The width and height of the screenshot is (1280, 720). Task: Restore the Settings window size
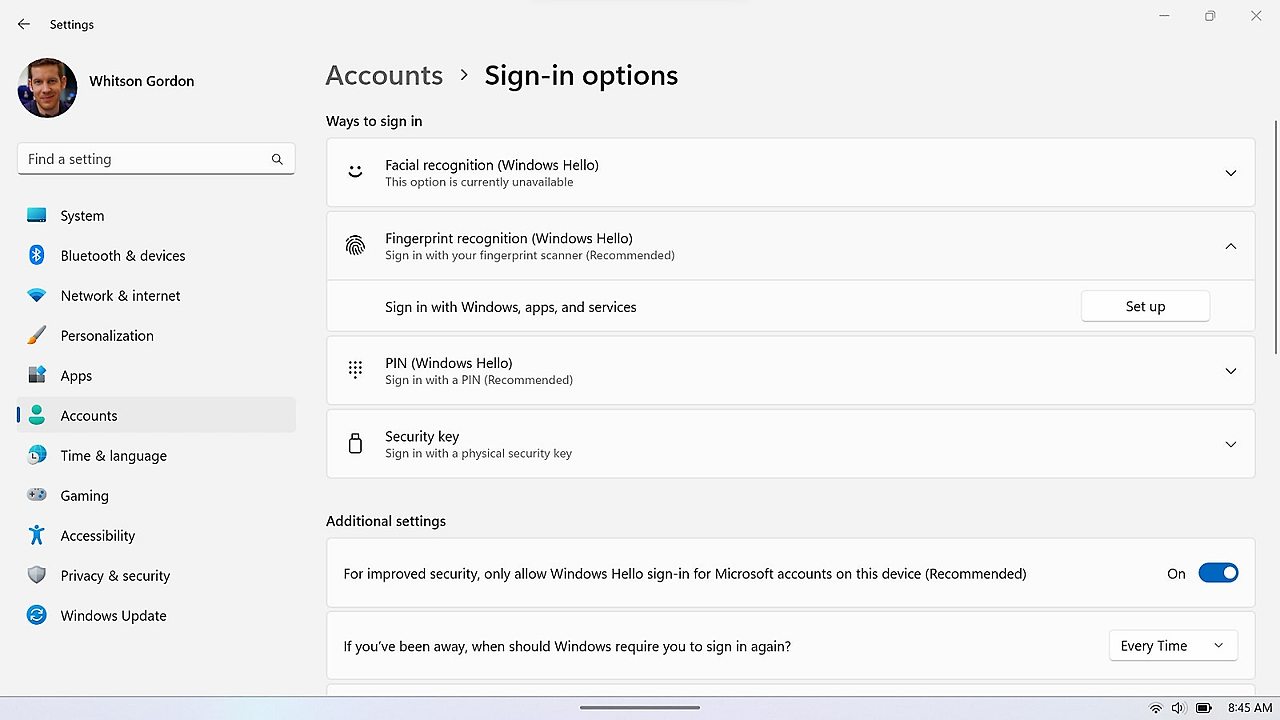[x=1210, y=16]
